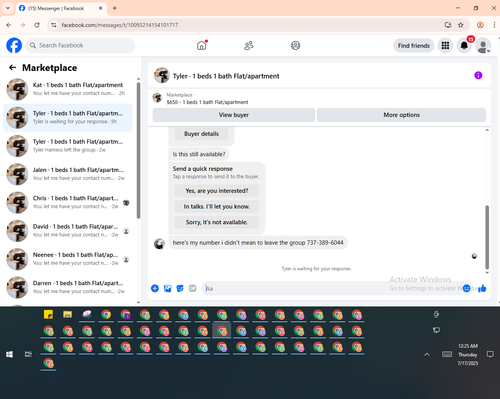Image resolution: width=500 pixels, height=399 pixels.
Task: Open the account profile picture menu
Action: pyautogui.click(x=483, y=45)
